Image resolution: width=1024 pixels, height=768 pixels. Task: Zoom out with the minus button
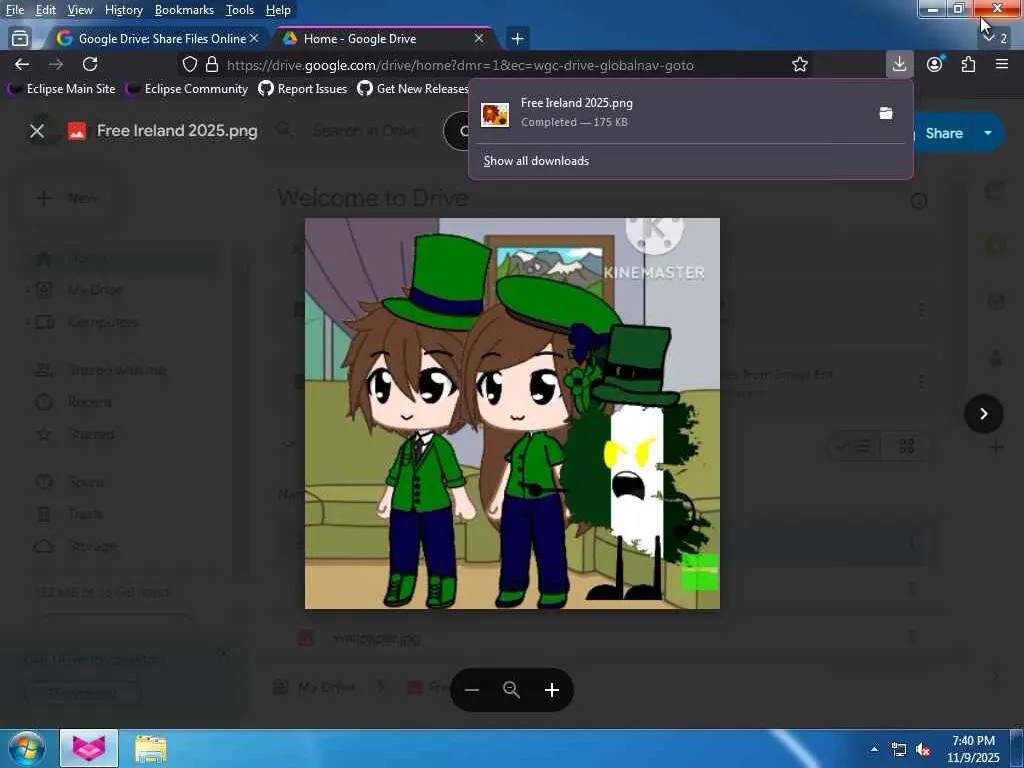tap(472, 690)
